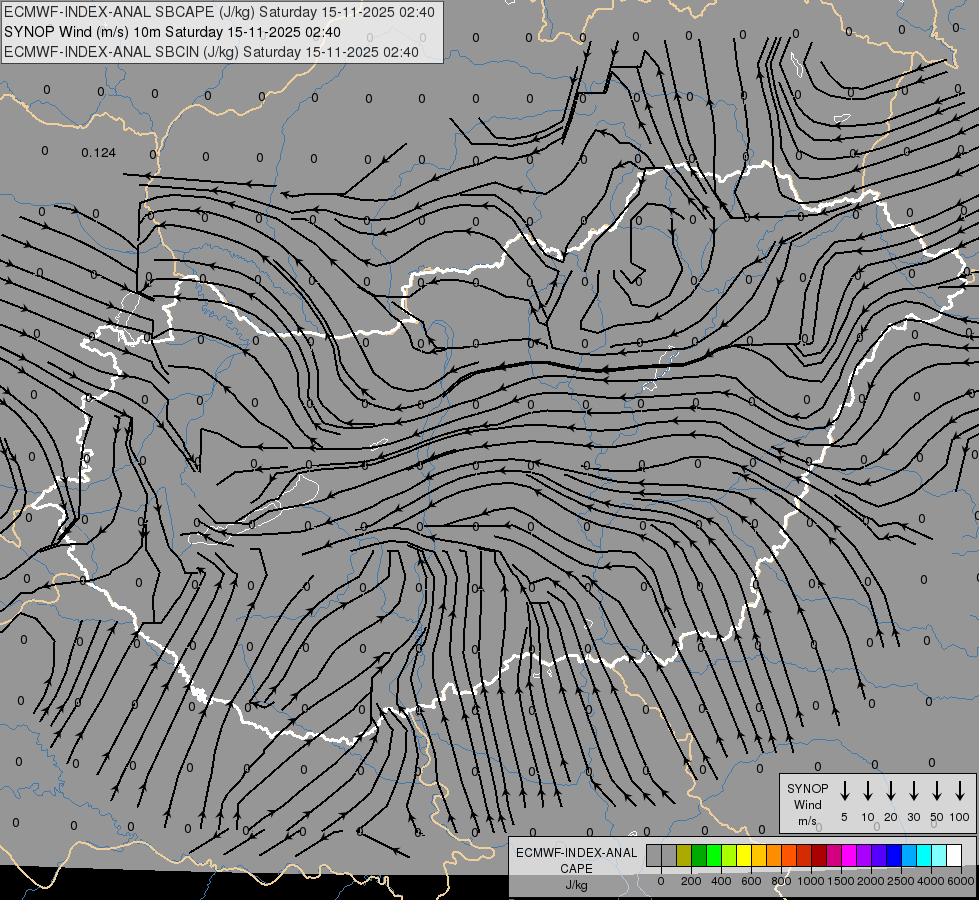Click the 6000 tick label on CAPE scale
Viewport: 979px width, 900px height.
tap(961, 881)
